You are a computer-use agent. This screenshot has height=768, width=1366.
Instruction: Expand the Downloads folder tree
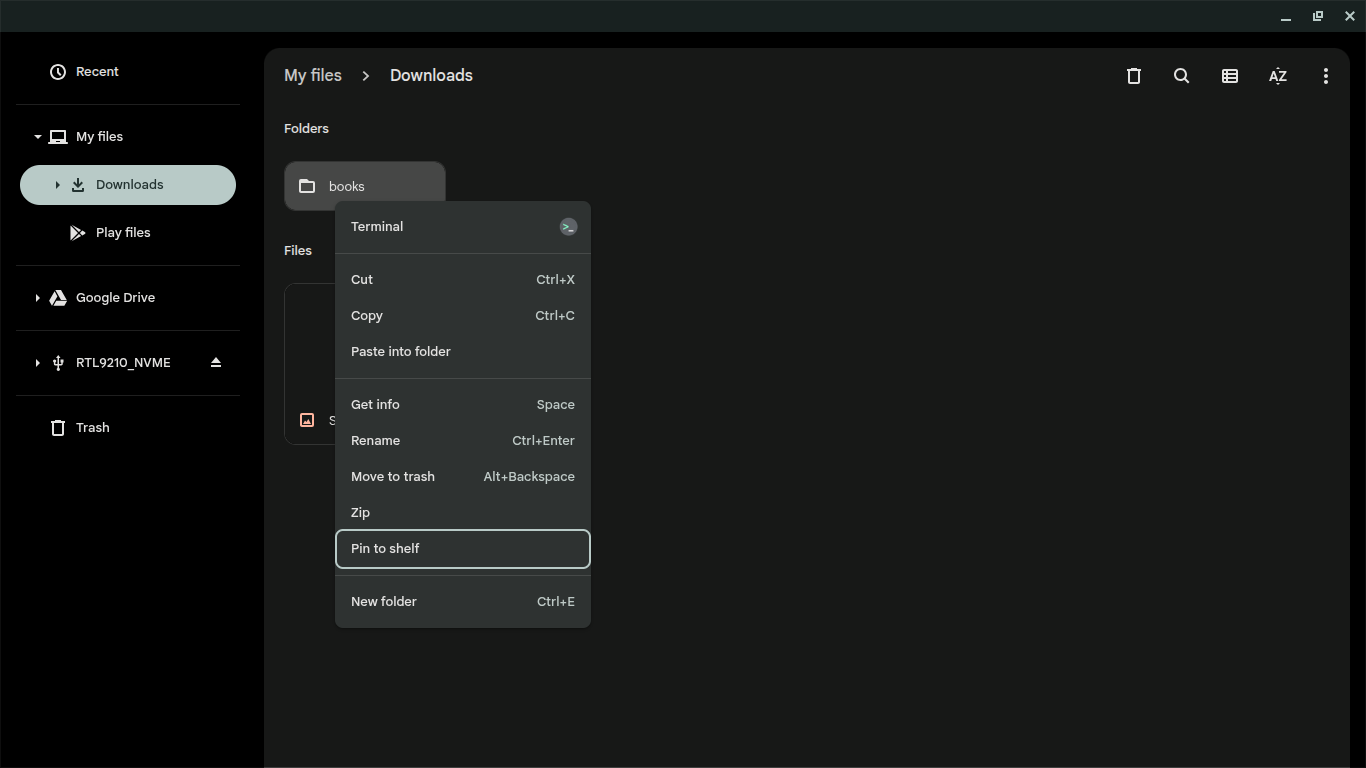(57, 185)
